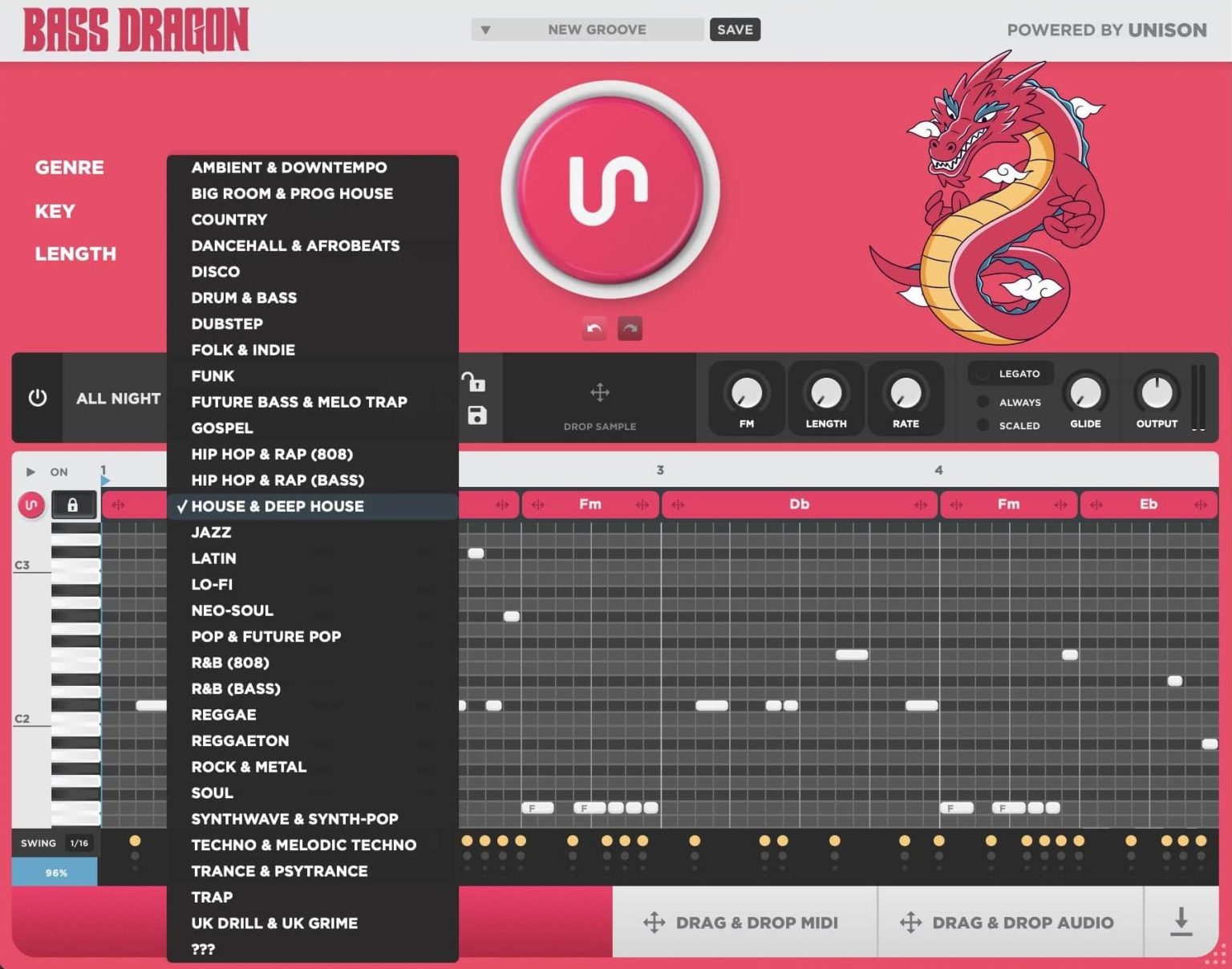
Task: Click the move-cross icon in the Drop Sample area
Action: click(x=599, y=394)
